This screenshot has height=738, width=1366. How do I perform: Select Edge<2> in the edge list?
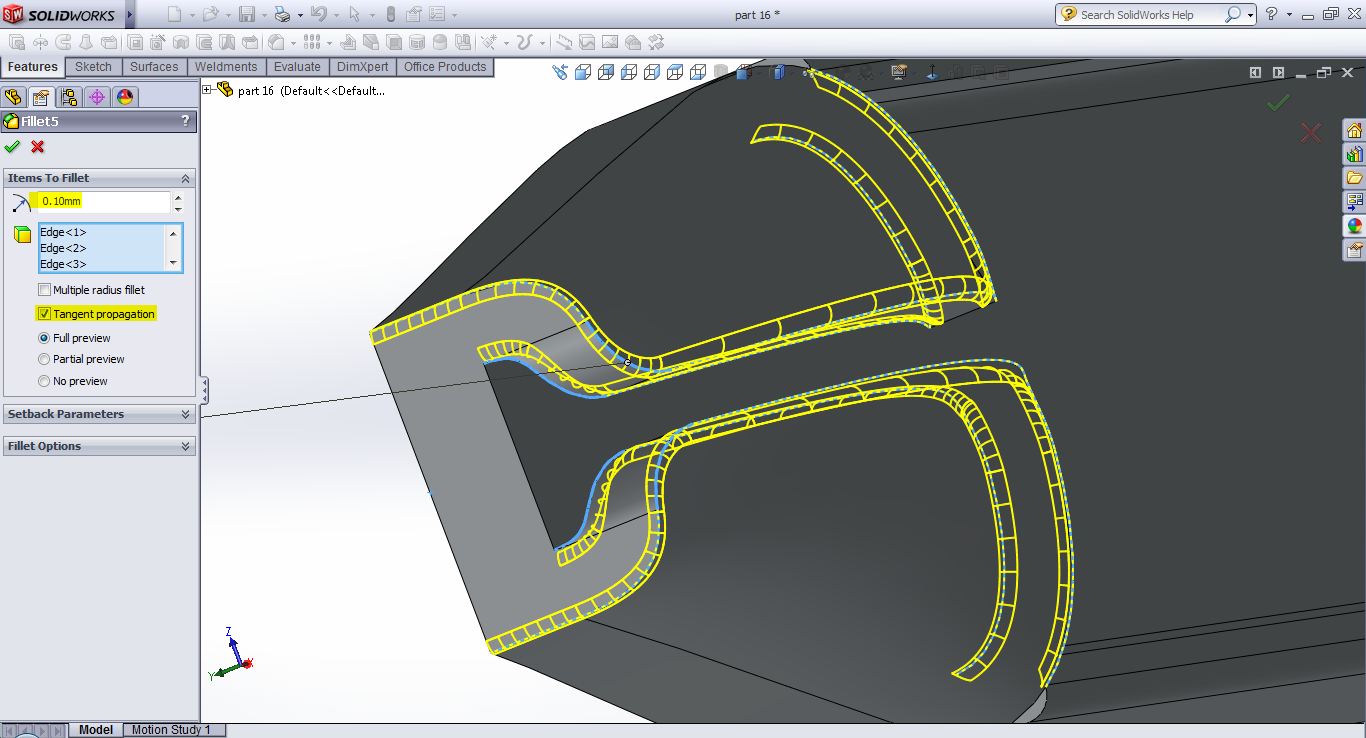coord(63,248)
